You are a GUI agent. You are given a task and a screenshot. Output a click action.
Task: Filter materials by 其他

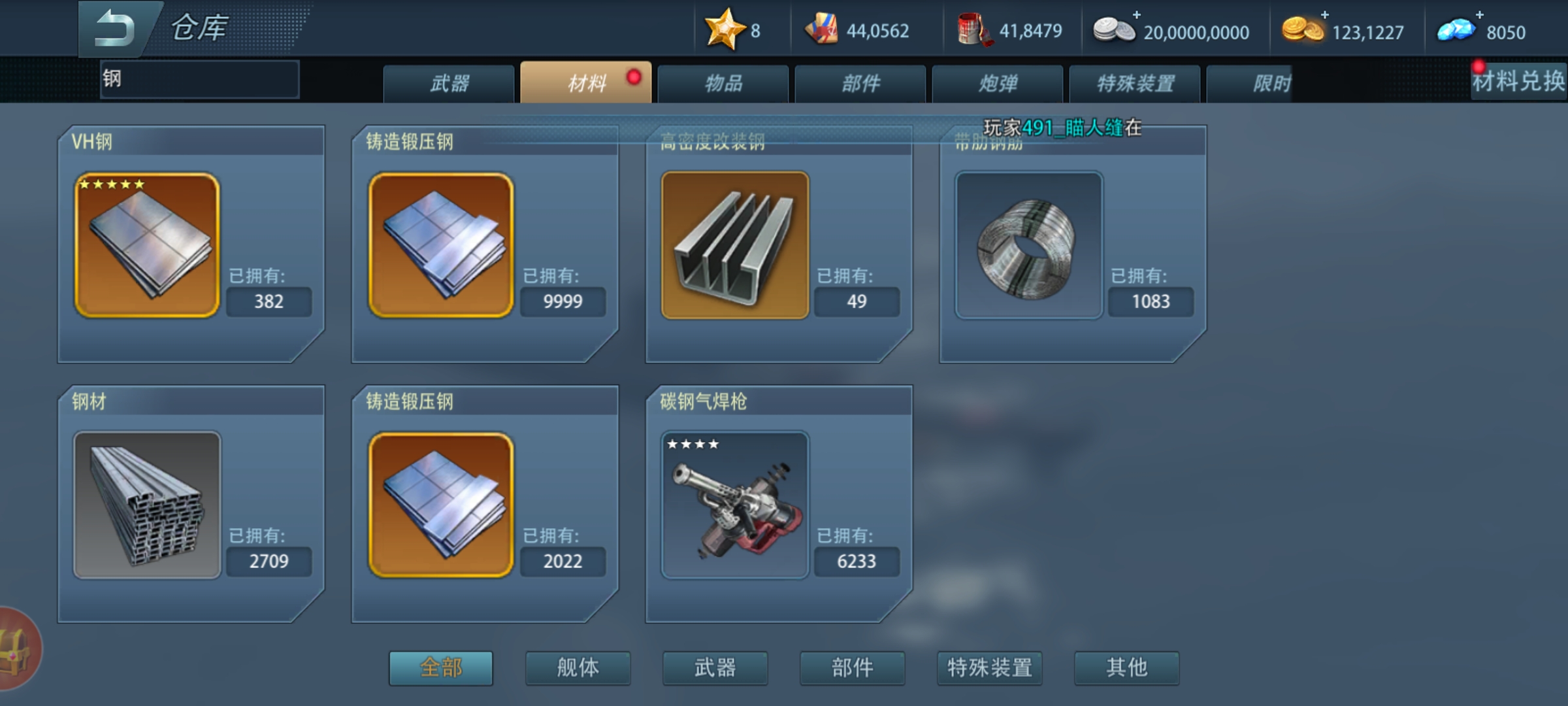(x=1127, y=667)
